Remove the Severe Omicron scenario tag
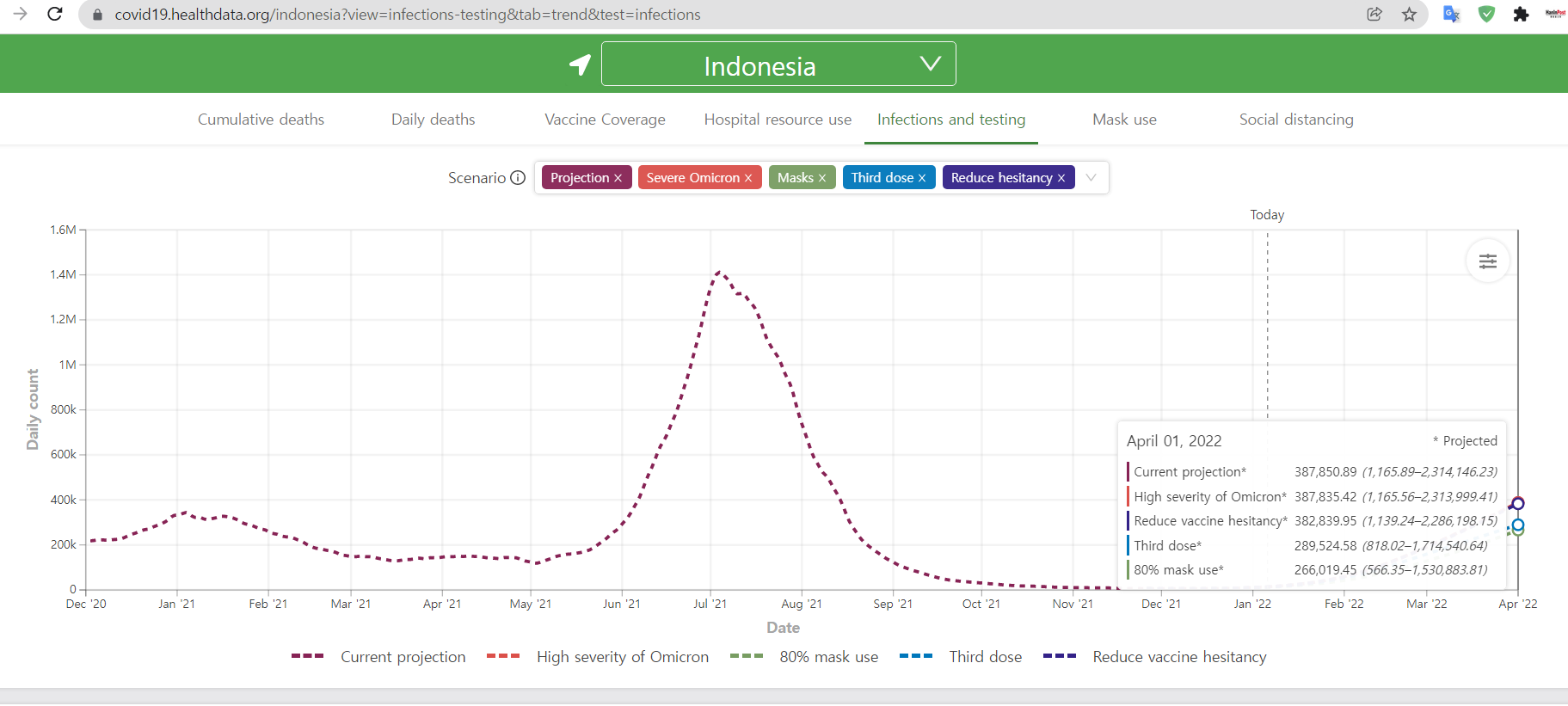This screenshot has height=706, width=1568. (x=748, y=178)
